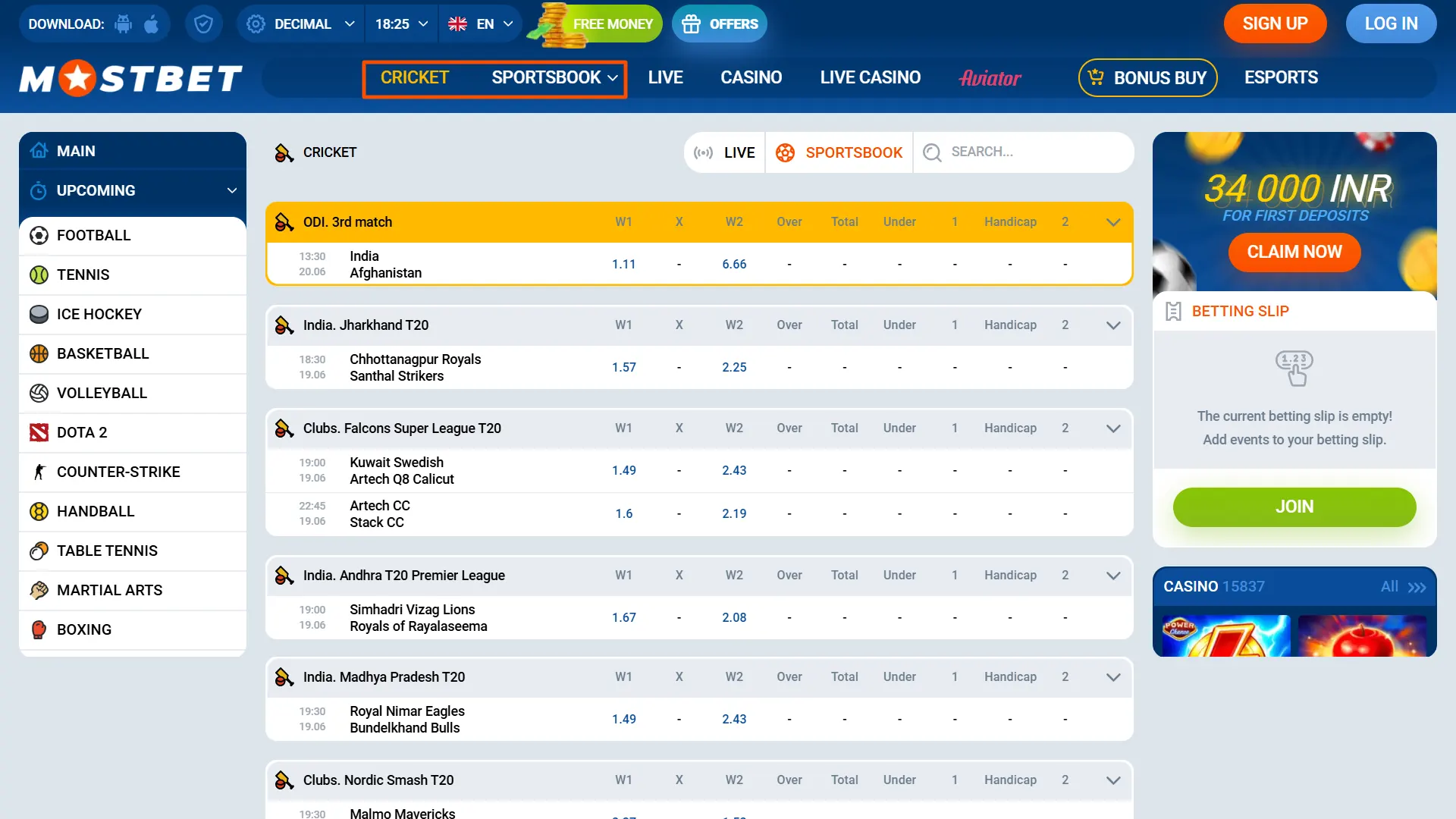The width and height of the screenshot is (1456, 819).
Task: Open the 18:25 time zone dropdown
Action: (401, 24)
